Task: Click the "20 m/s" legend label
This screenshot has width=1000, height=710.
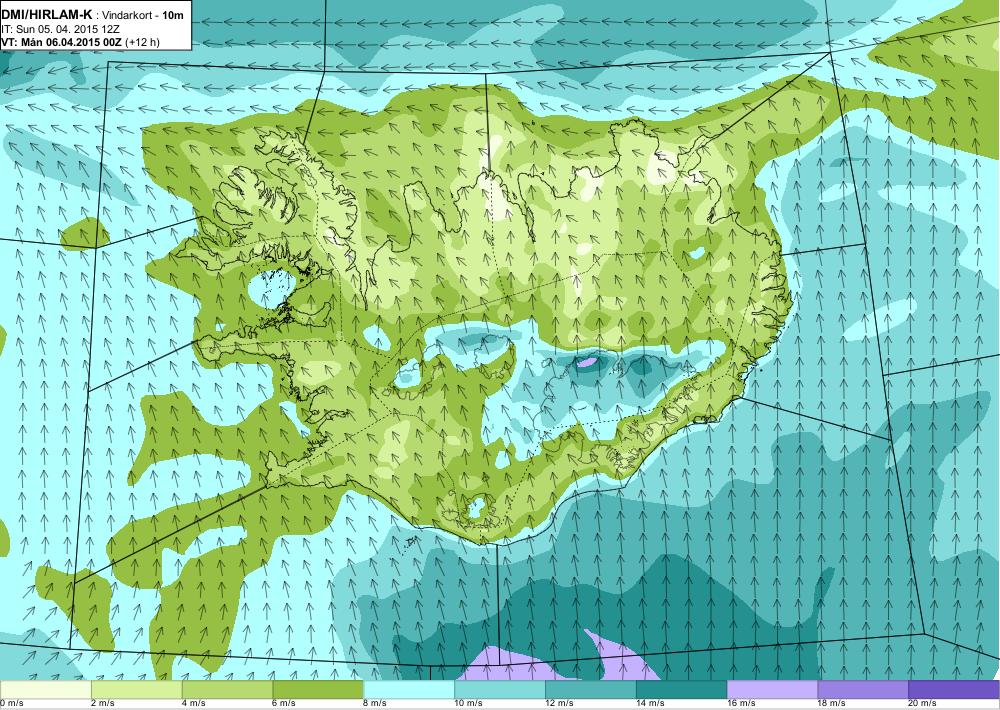Action: point(923,704)
